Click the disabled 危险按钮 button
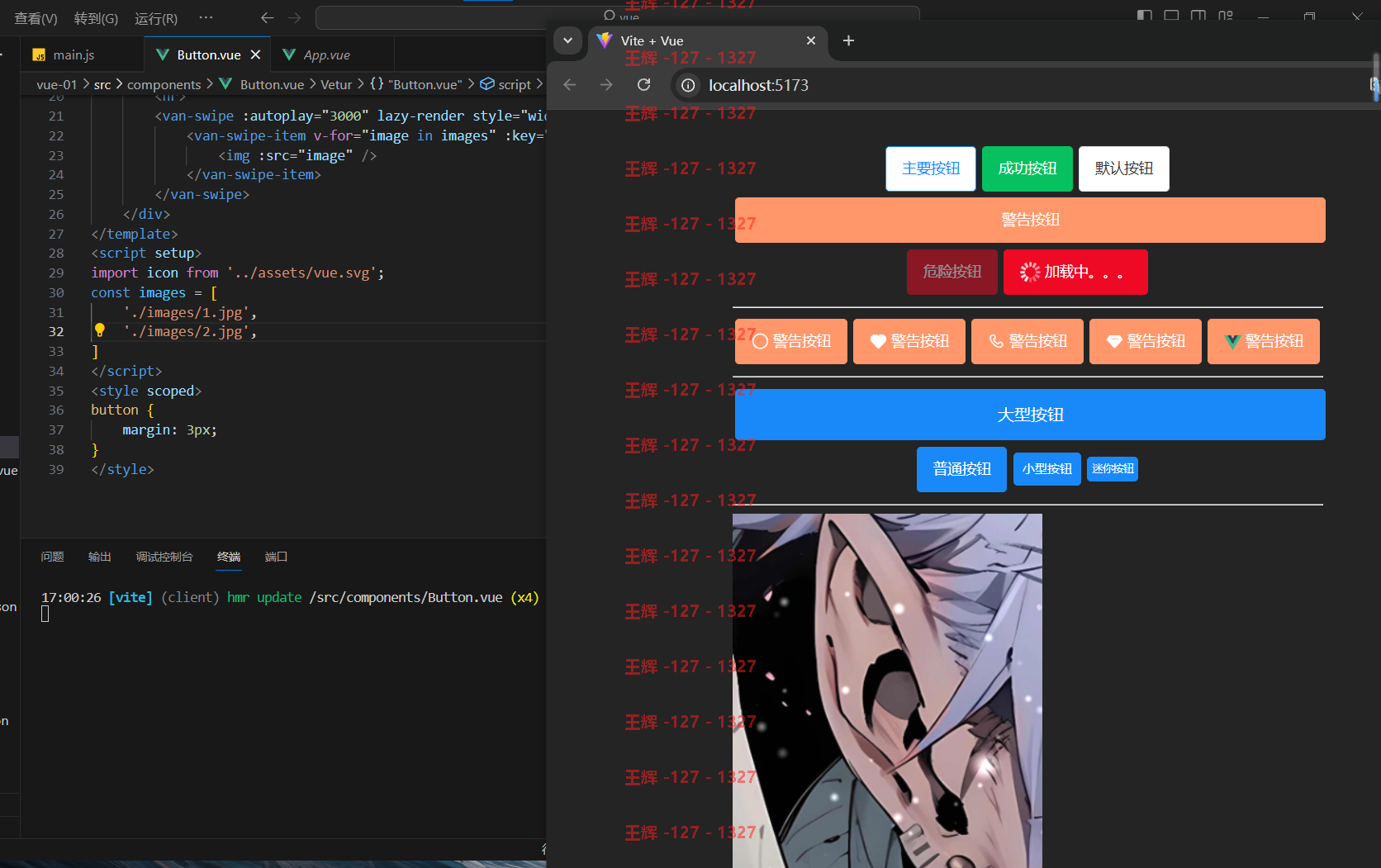This screenshot has height=868, width=1381. tap(952, 272)
